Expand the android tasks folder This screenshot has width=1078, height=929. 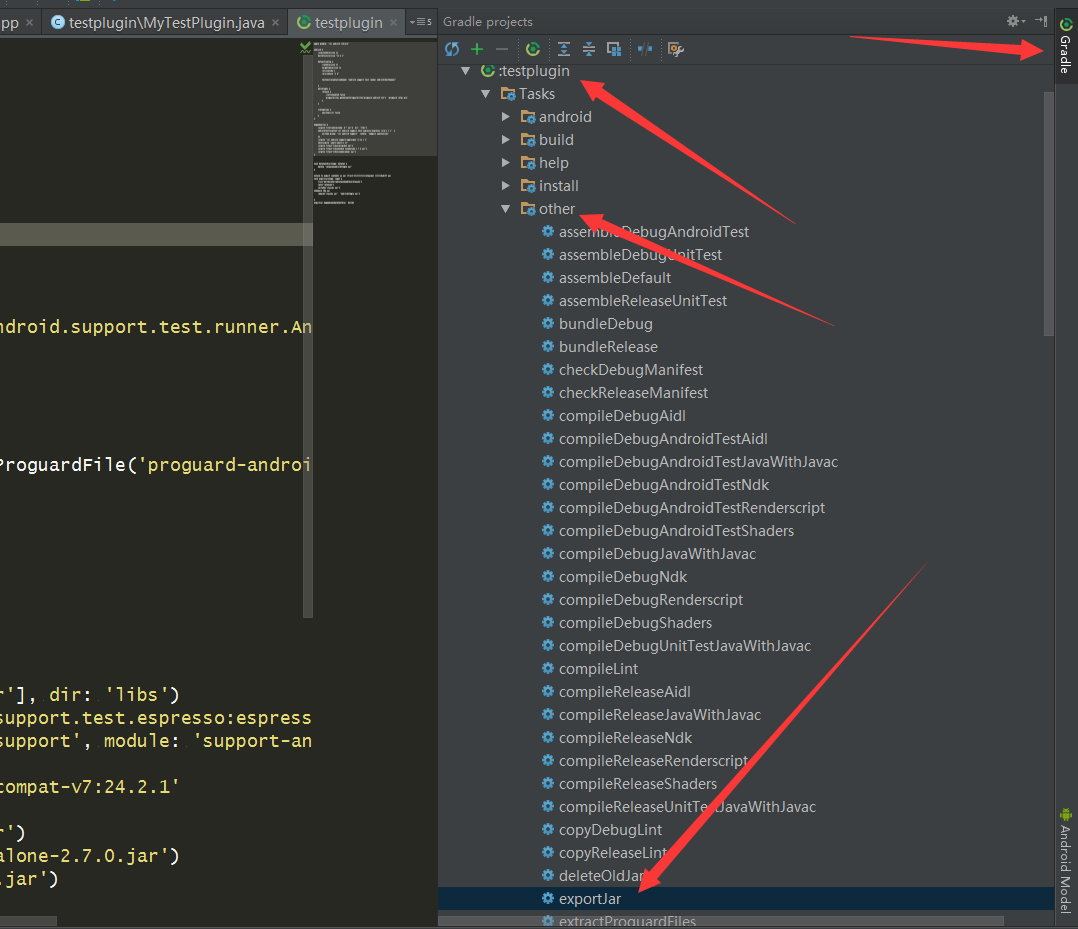tap(506, 117)
